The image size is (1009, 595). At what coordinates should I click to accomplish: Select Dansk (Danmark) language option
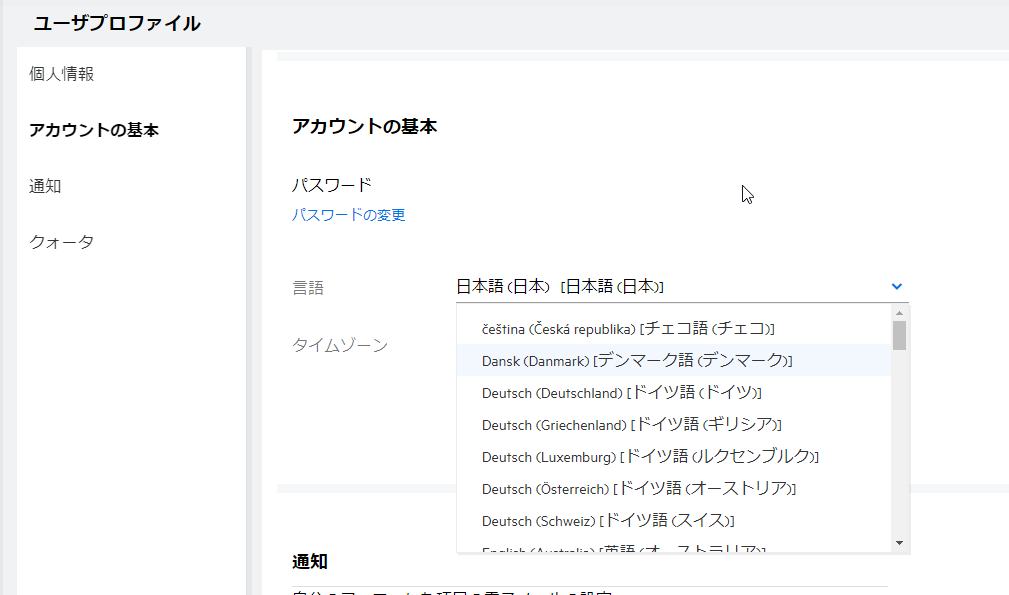[637, 360]
